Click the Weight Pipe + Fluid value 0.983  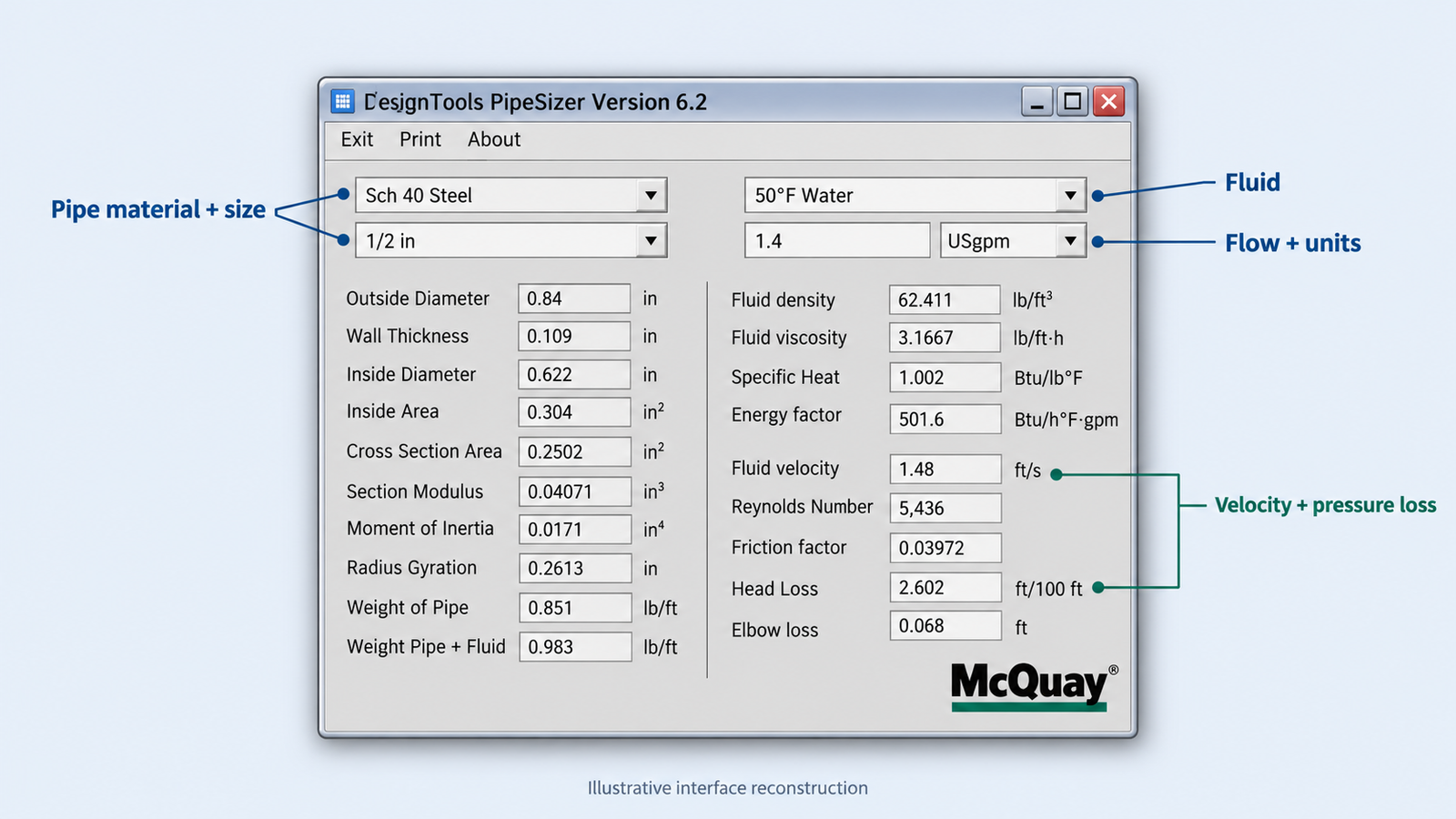(x=575, y=646)
